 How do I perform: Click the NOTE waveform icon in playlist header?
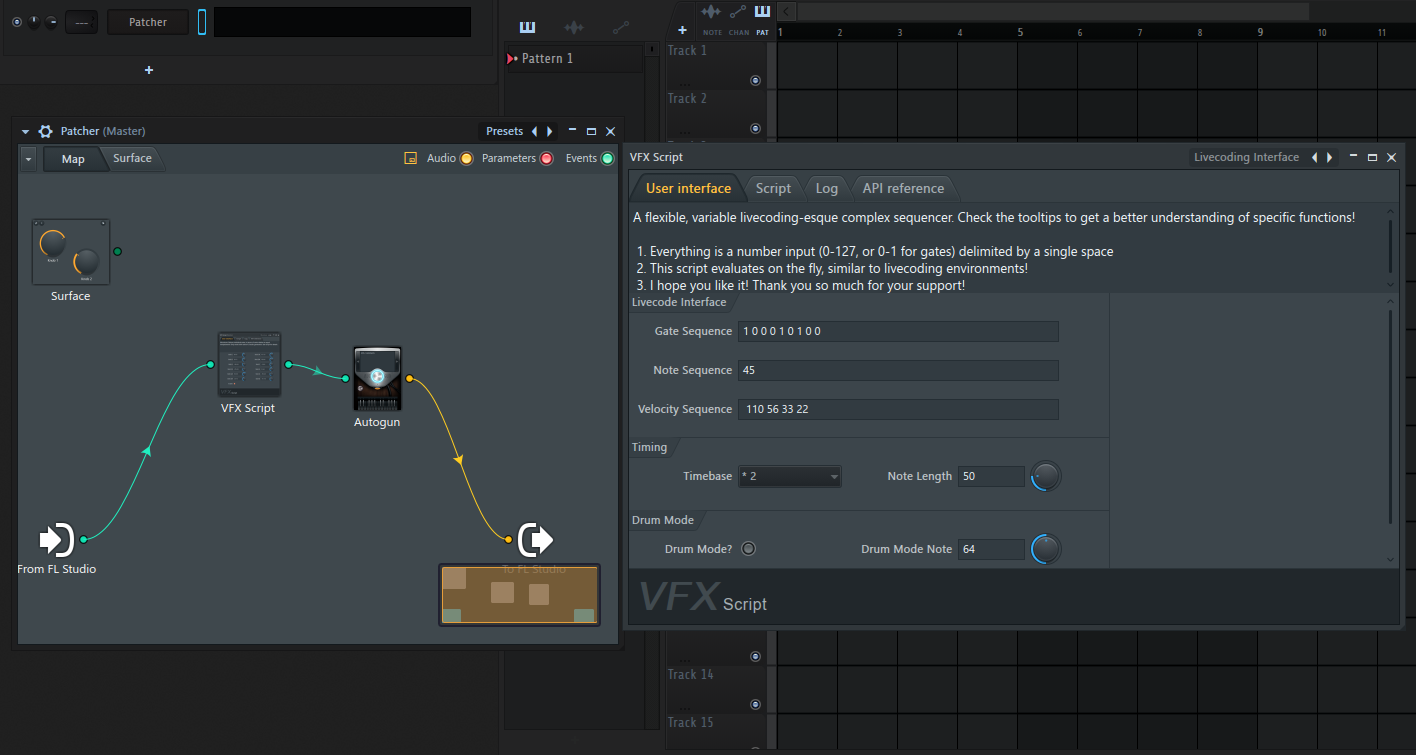[712, 12]
